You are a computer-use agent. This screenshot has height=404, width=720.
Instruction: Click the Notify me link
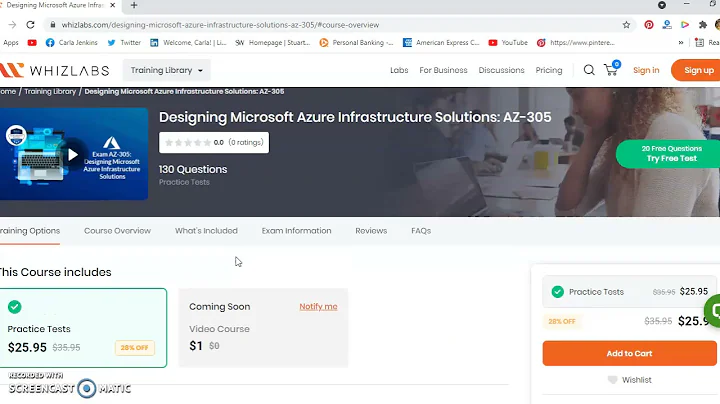[x=318, y=307]
